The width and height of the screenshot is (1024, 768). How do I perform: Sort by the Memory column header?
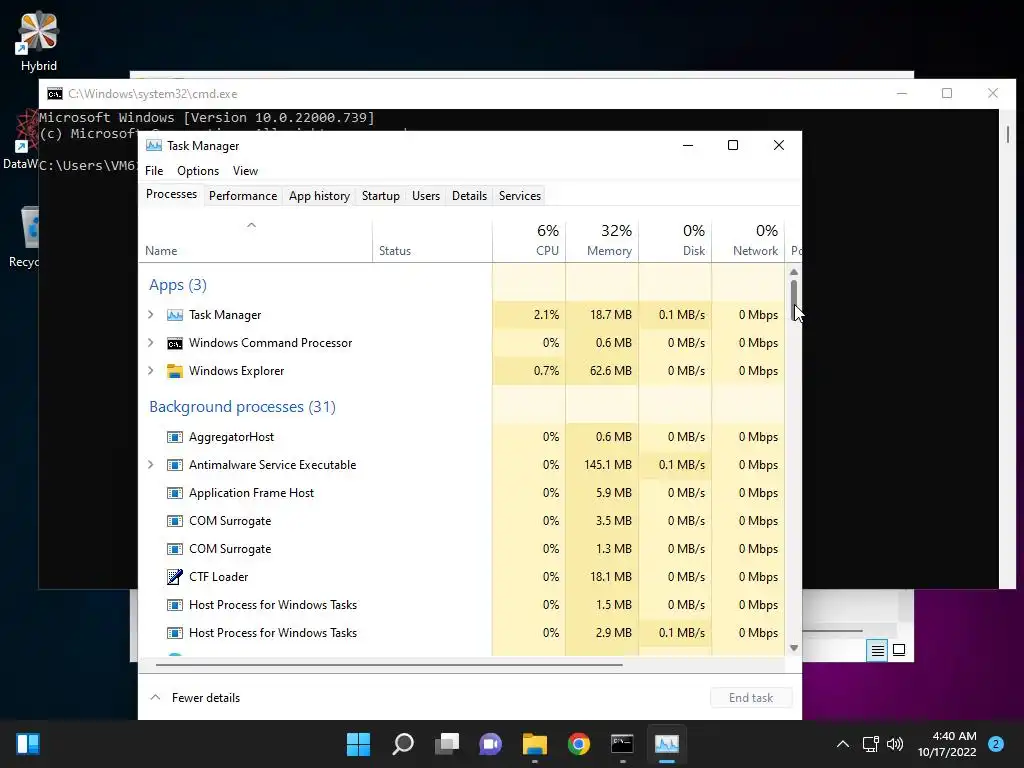602,240
